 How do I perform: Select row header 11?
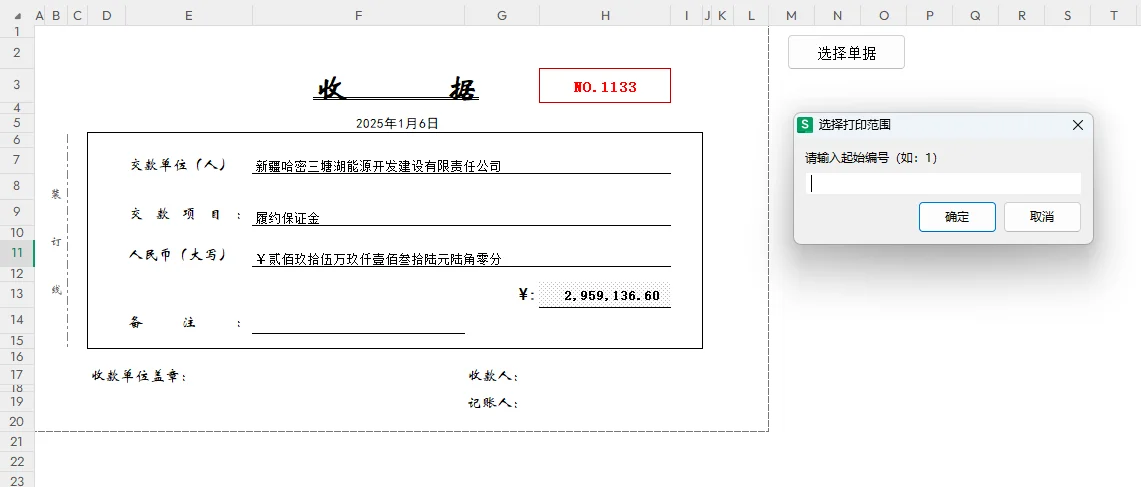tap(17, 253)
